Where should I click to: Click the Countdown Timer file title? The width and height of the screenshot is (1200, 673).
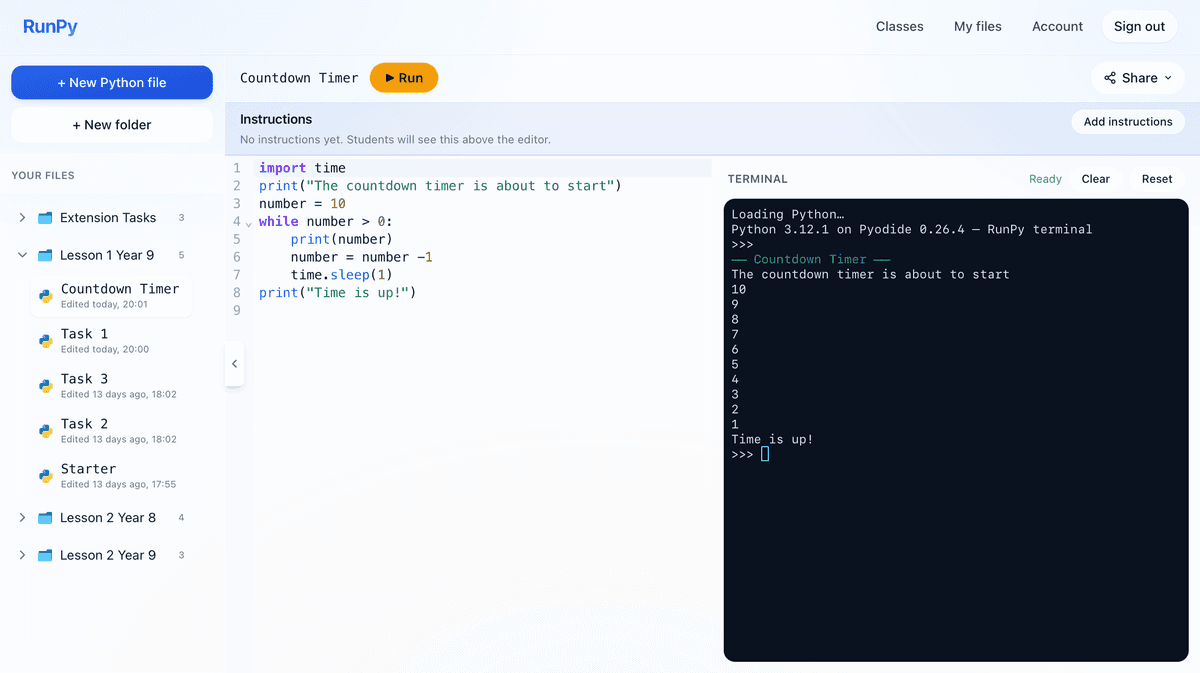coord(299,78)
